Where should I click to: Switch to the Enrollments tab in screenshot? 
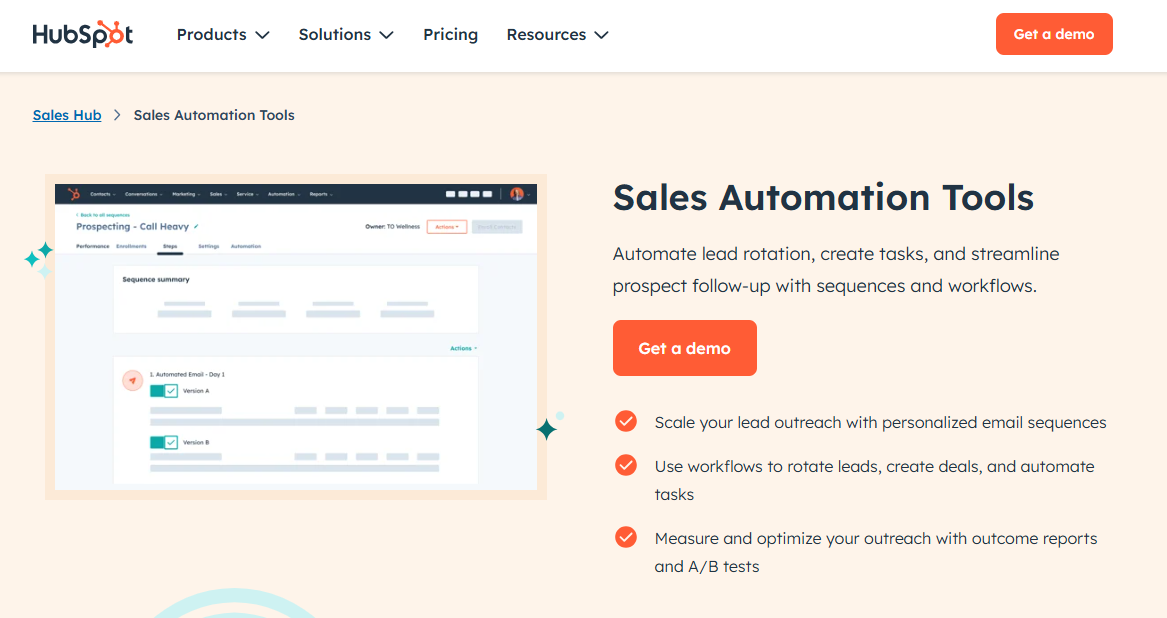pos(131,246)
